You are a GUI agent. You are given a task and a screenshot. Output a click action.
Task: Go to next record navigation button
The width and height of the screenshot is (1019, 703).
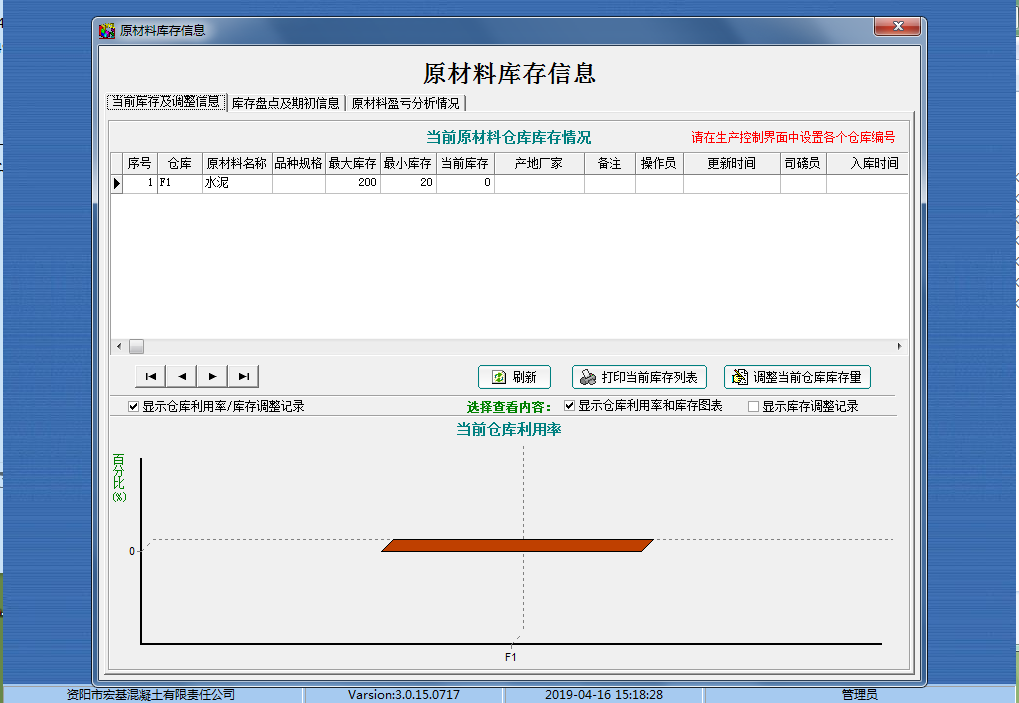tap(212, 376)
